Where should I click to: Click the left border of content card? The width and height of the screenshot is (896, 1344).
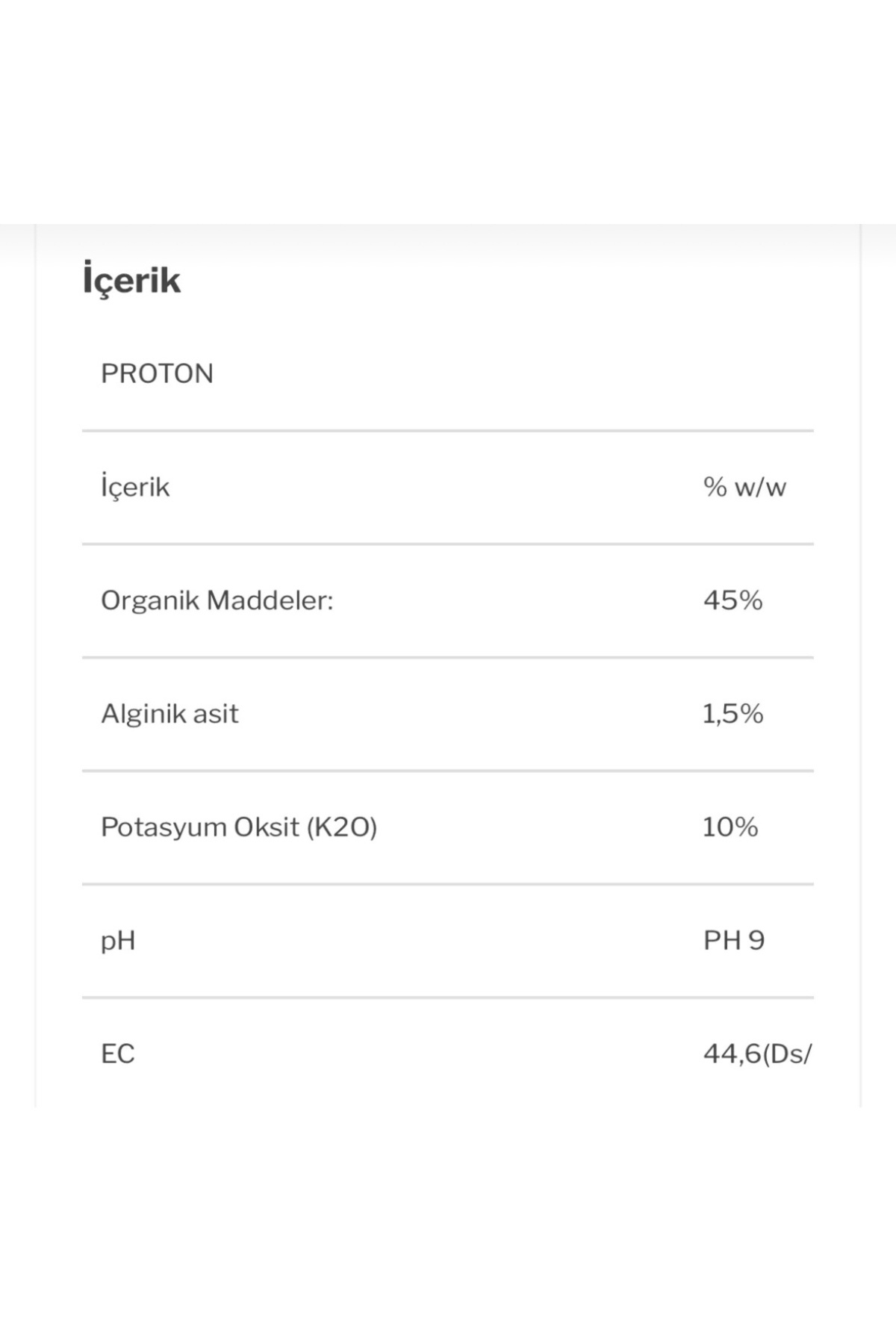[x=35, y=672]
